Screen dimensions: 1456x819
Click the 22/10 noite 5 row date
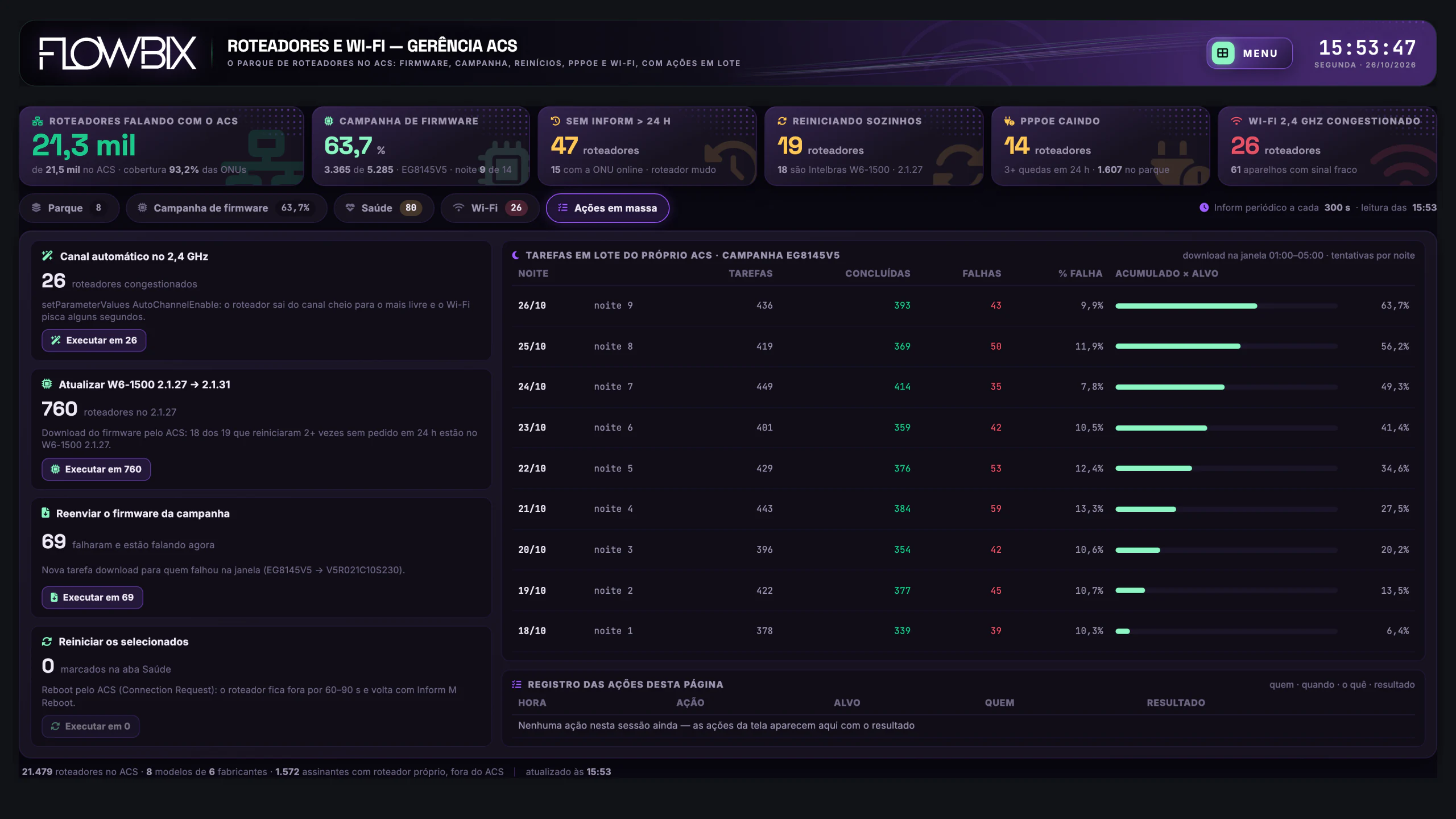[532, 469]
